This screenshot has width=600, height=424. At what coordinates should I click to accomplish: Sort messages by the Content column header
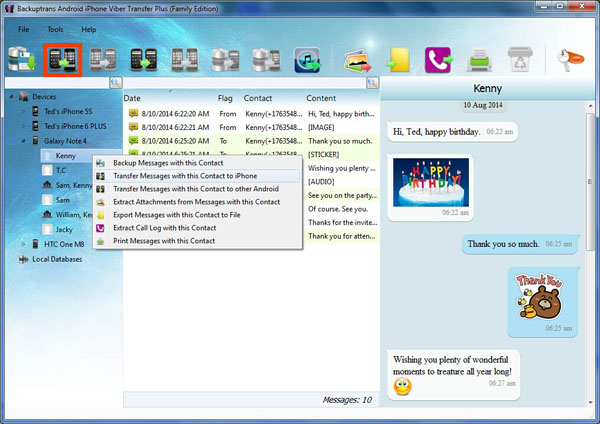(321, 98)
